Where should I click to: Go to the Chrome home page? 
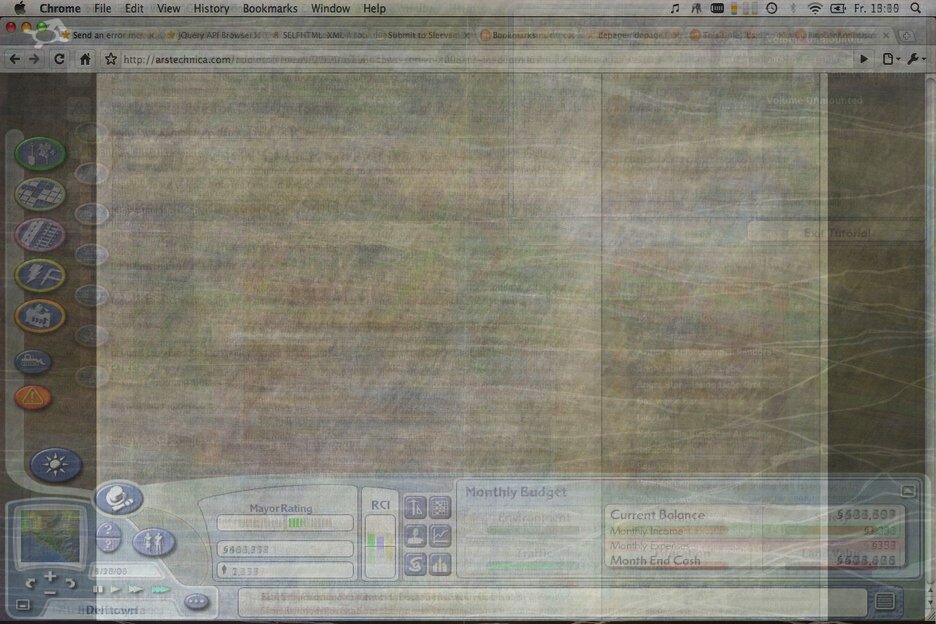[x=85, y=59]
